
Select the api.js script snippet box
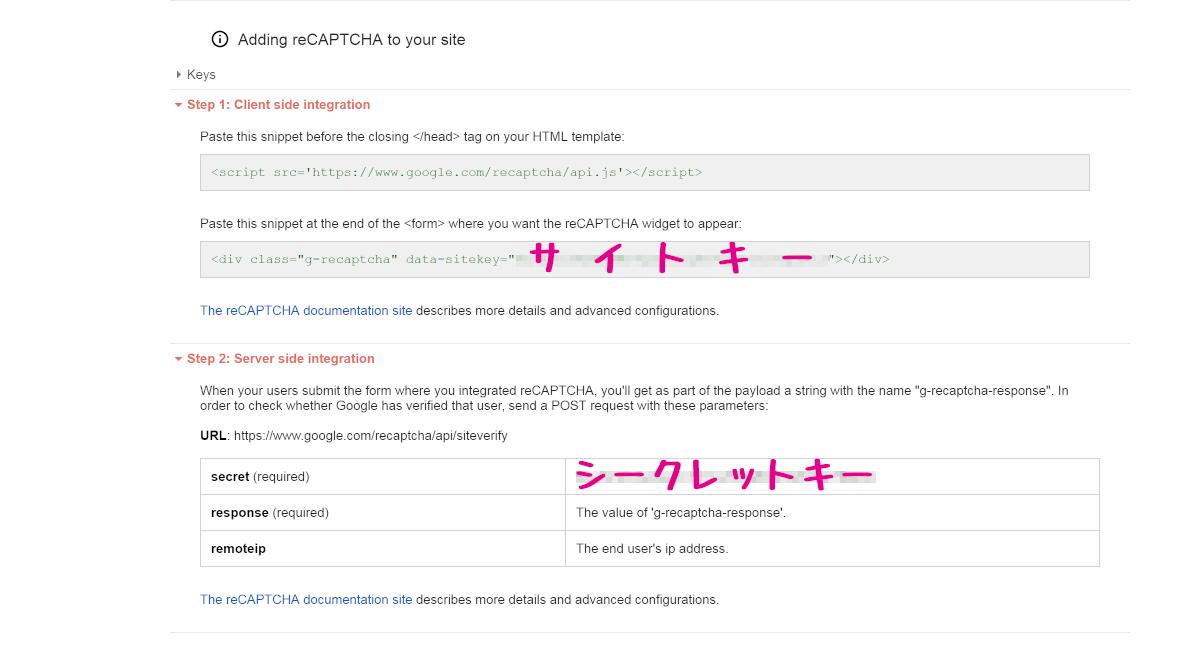(x=645, y=172)
